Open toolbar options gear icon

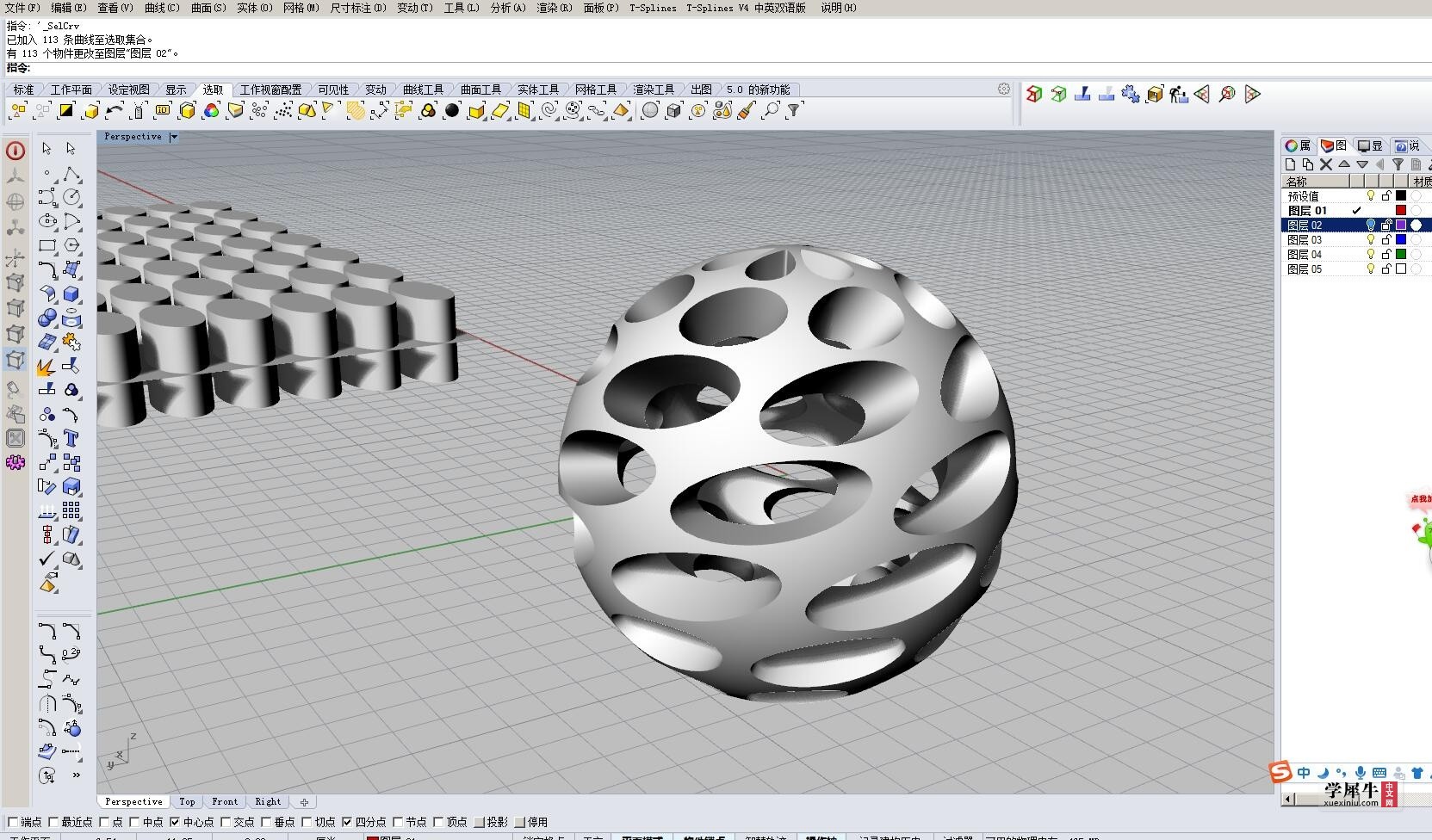pyautogui.click(x=1004, y=89)
